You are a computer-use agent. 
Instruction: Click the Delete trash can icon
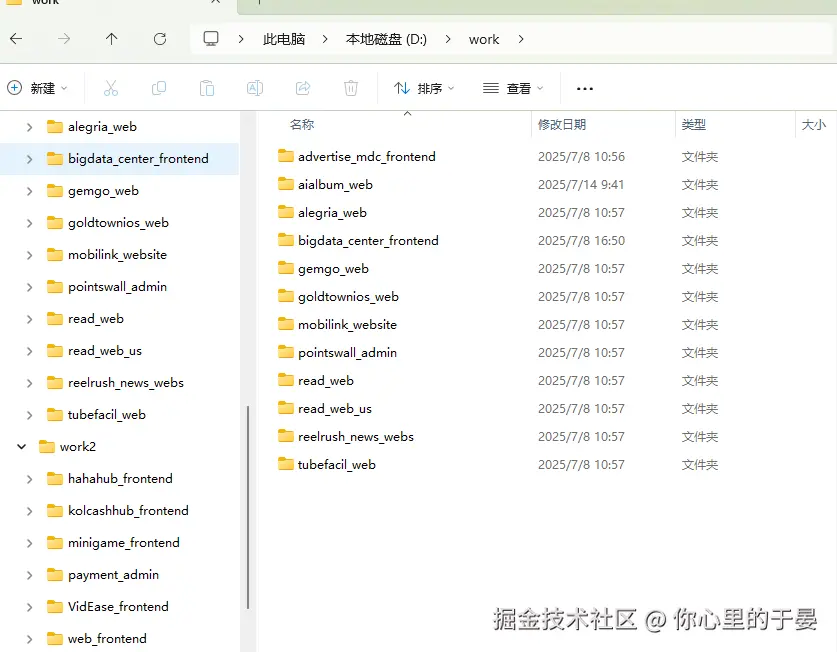tap(351, 88)
